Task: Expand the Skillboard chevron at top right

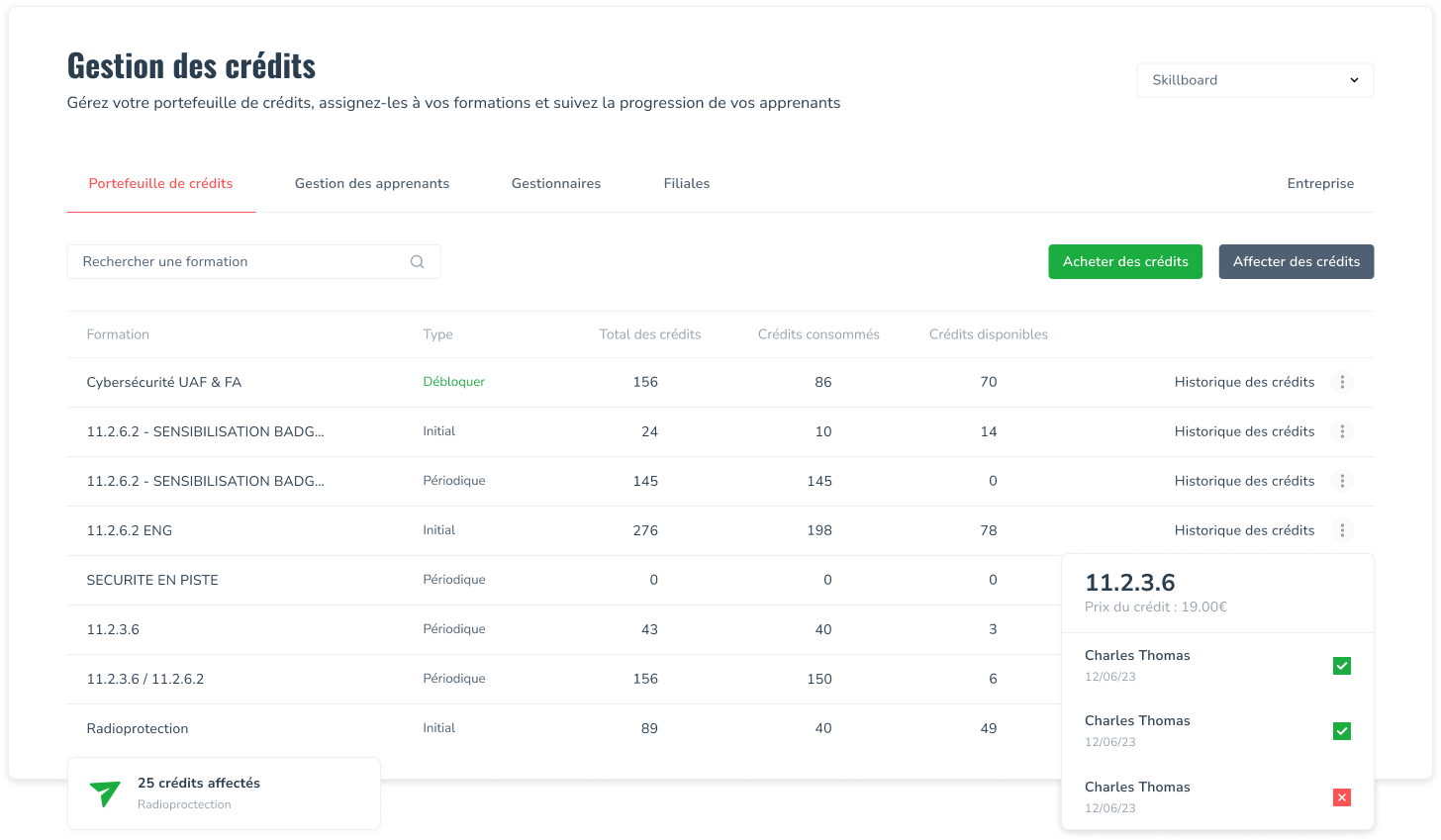Action: (1354, 80)
